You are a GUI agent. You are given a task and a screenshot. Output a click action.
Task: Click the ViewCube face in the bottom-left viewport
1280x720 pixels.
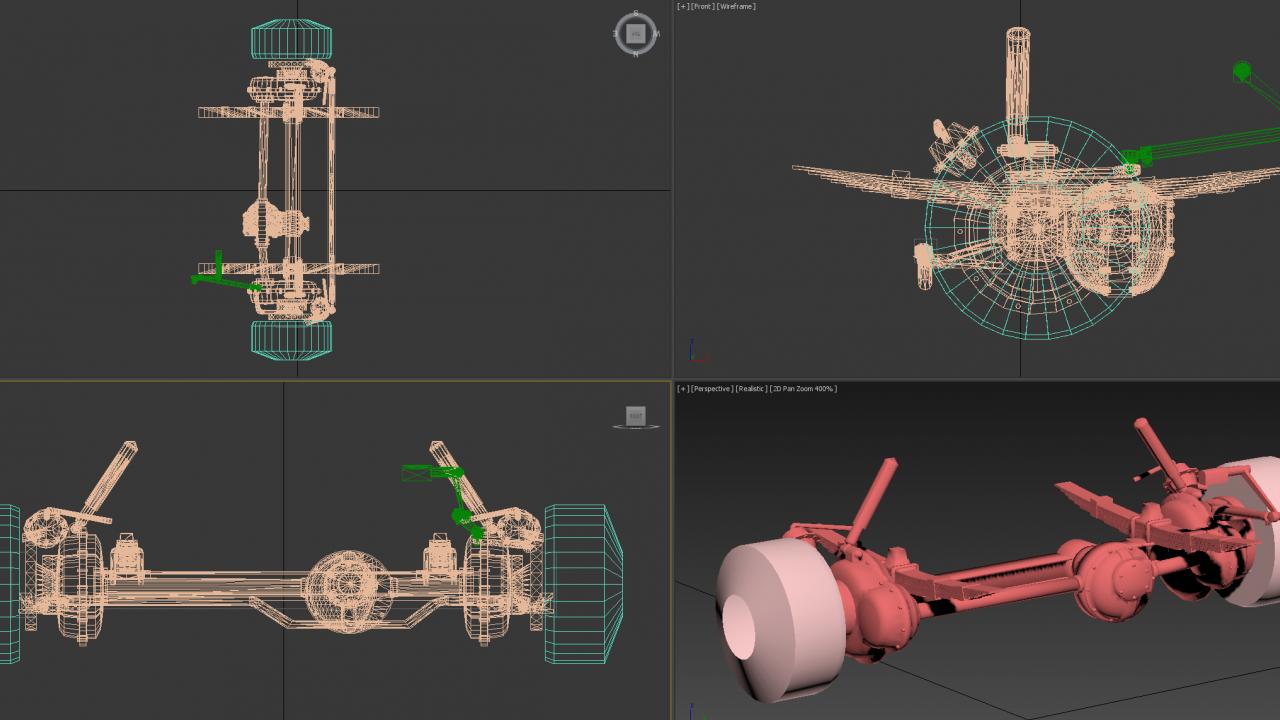[x=635, y=415]
